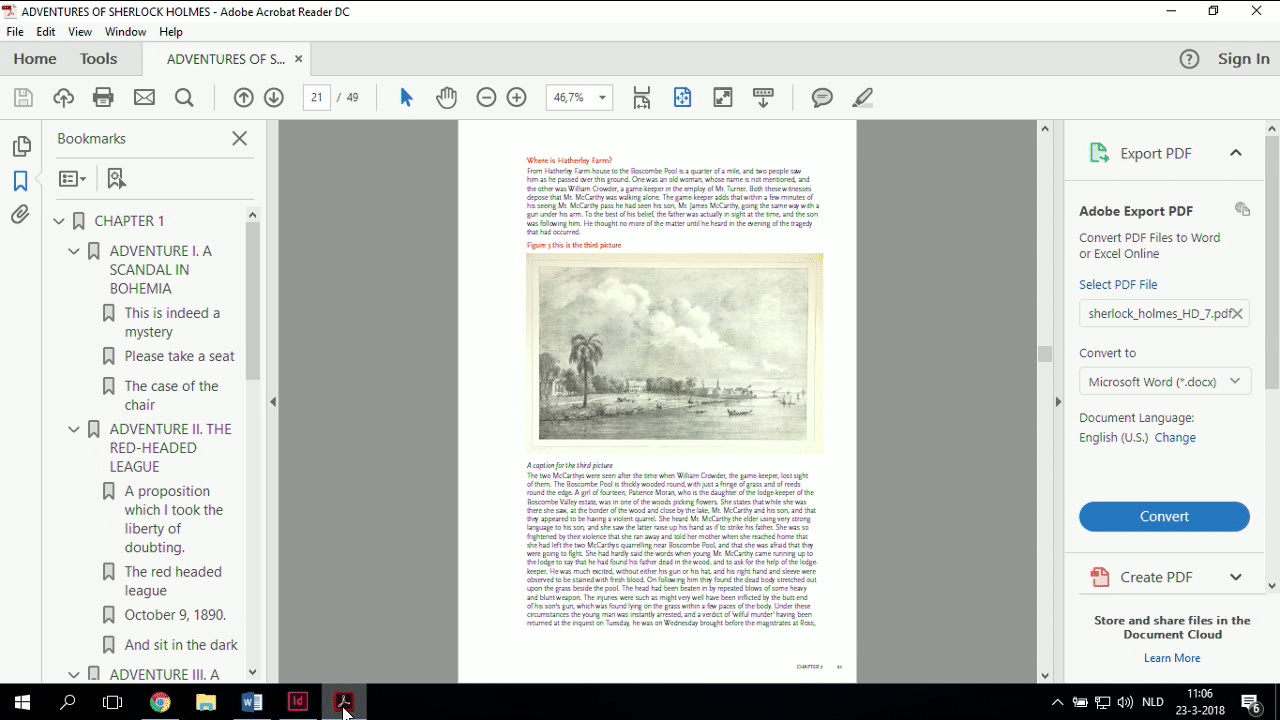Viewport: 1280px width, 720px height.
Task: Open the attachments paperclip panel
Action: tap(20, 214)
